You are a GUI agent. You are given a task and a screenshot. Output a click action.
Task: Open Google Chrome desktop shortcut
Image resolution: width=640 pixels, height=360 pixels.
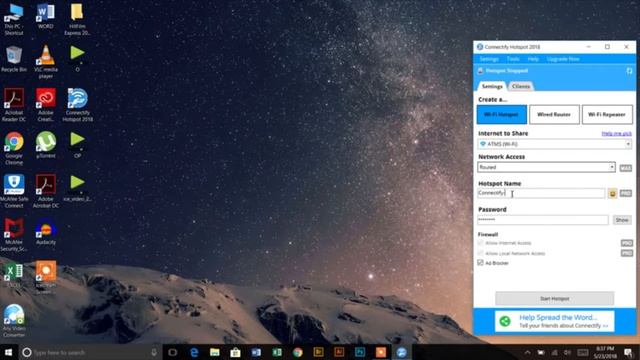(x=14, y=148)
